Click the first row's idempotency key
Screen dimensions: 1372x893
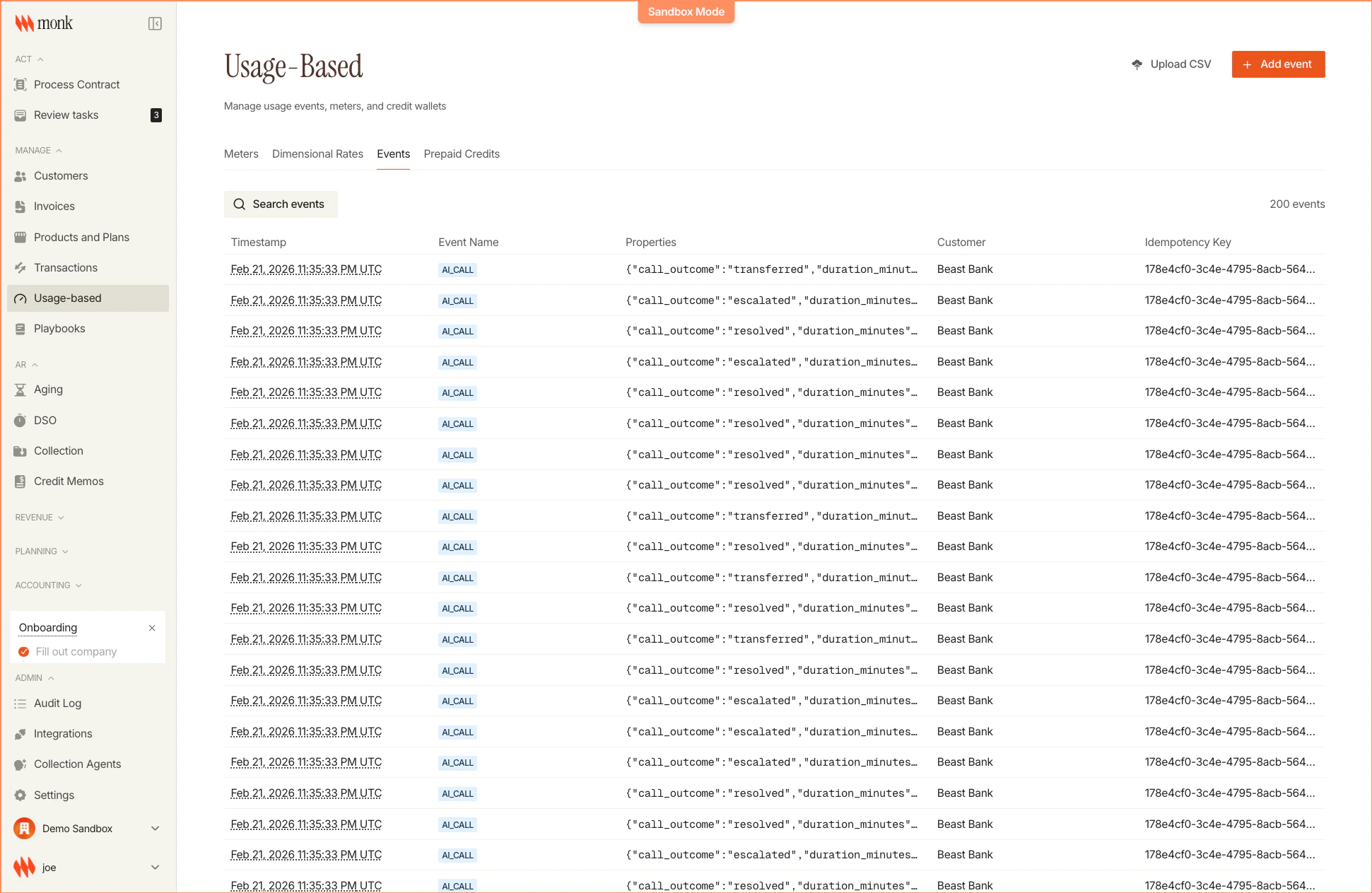coord(1230,269)
